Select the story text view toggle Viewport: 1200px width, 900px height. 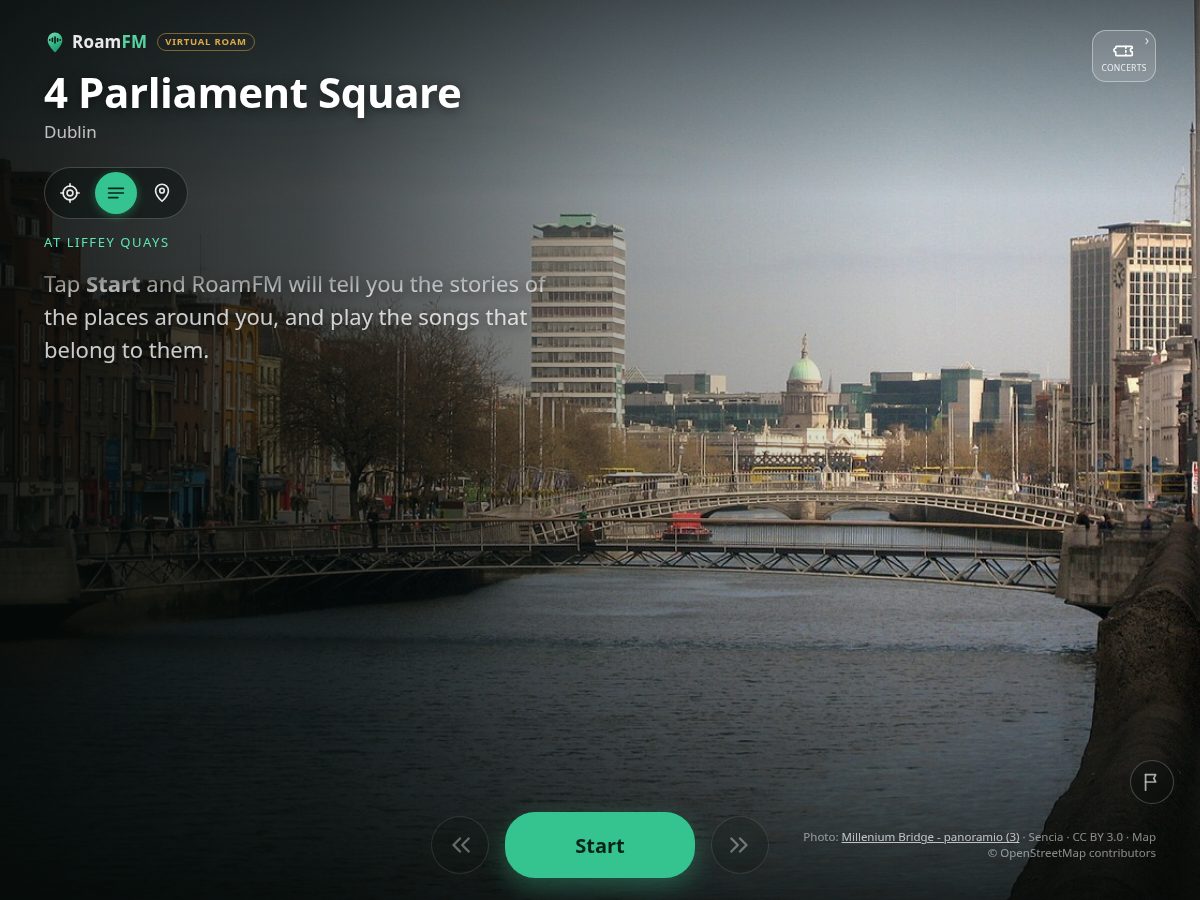coord(116,193)
